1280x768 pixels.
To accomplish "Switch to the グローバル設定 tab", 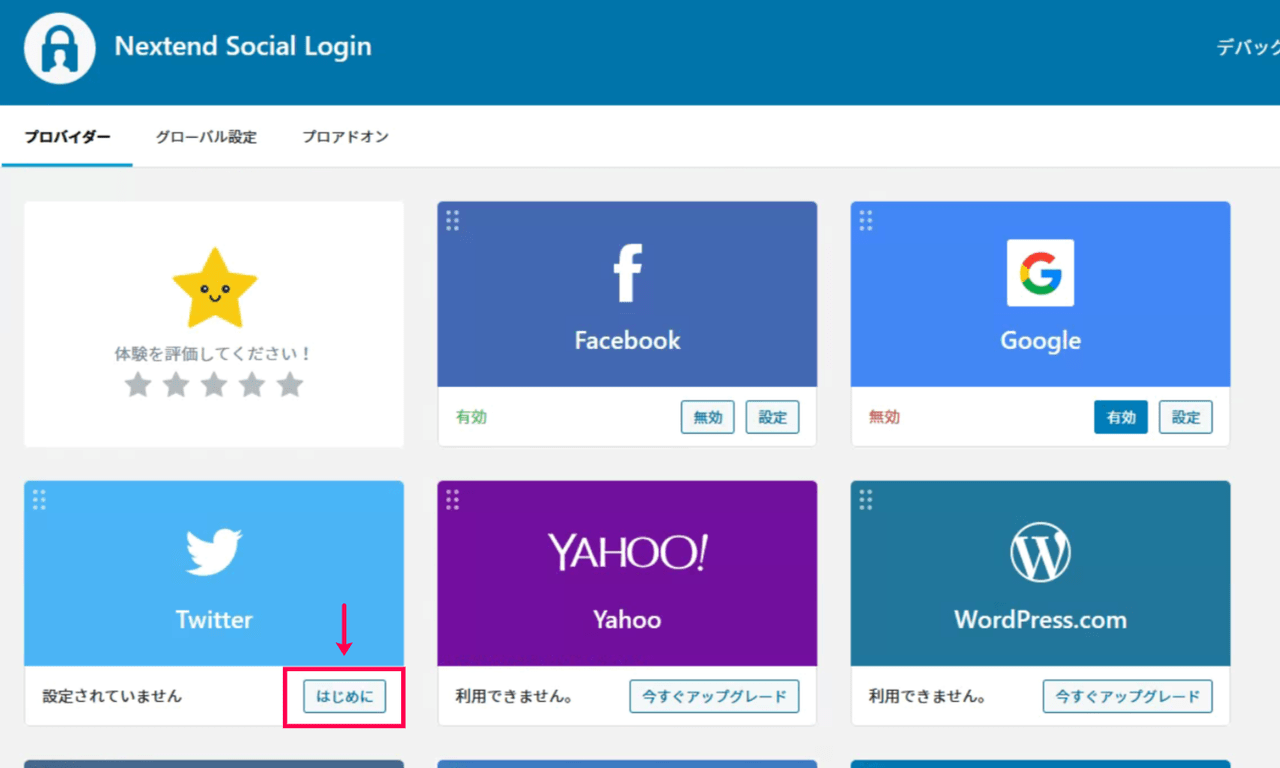I will point(206,137).
